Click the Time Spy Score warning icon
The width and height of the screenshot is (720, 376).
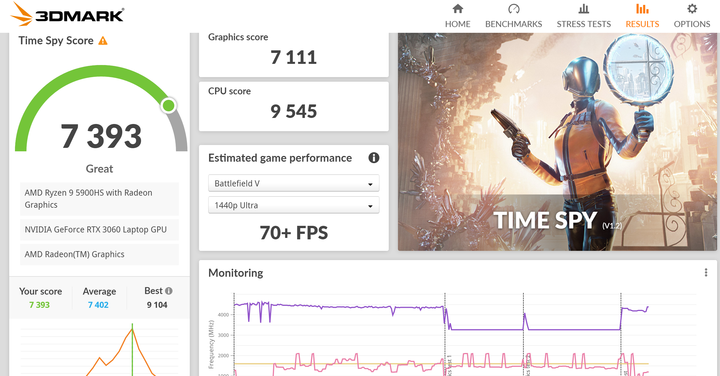coord(103,41)
